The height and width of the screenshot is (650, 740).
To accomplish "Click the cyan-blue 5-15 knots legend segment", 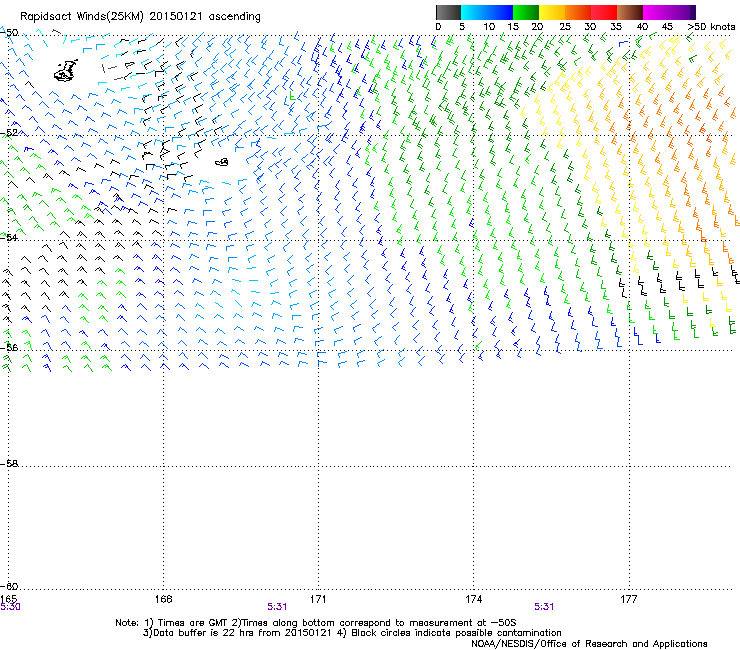I will click(x=487, y=12).
